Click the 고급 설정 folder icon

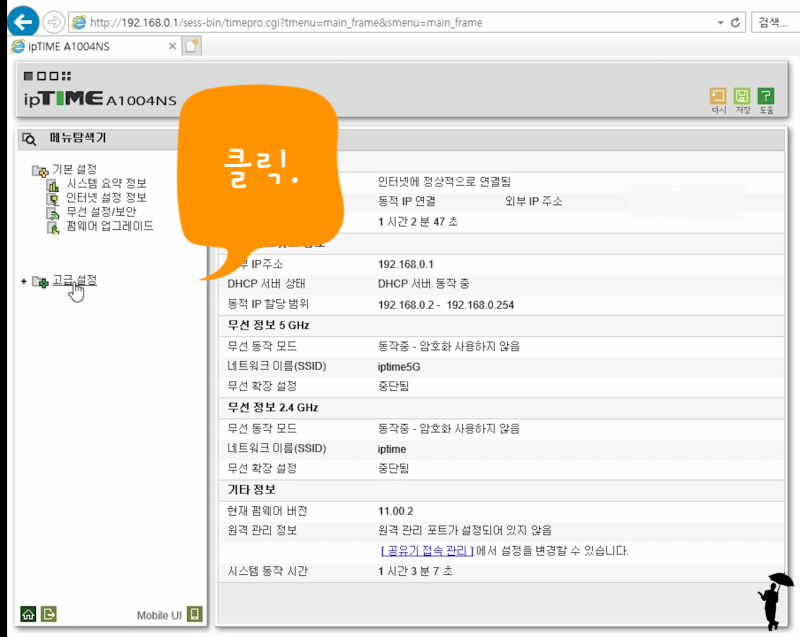tap(40, 282)
